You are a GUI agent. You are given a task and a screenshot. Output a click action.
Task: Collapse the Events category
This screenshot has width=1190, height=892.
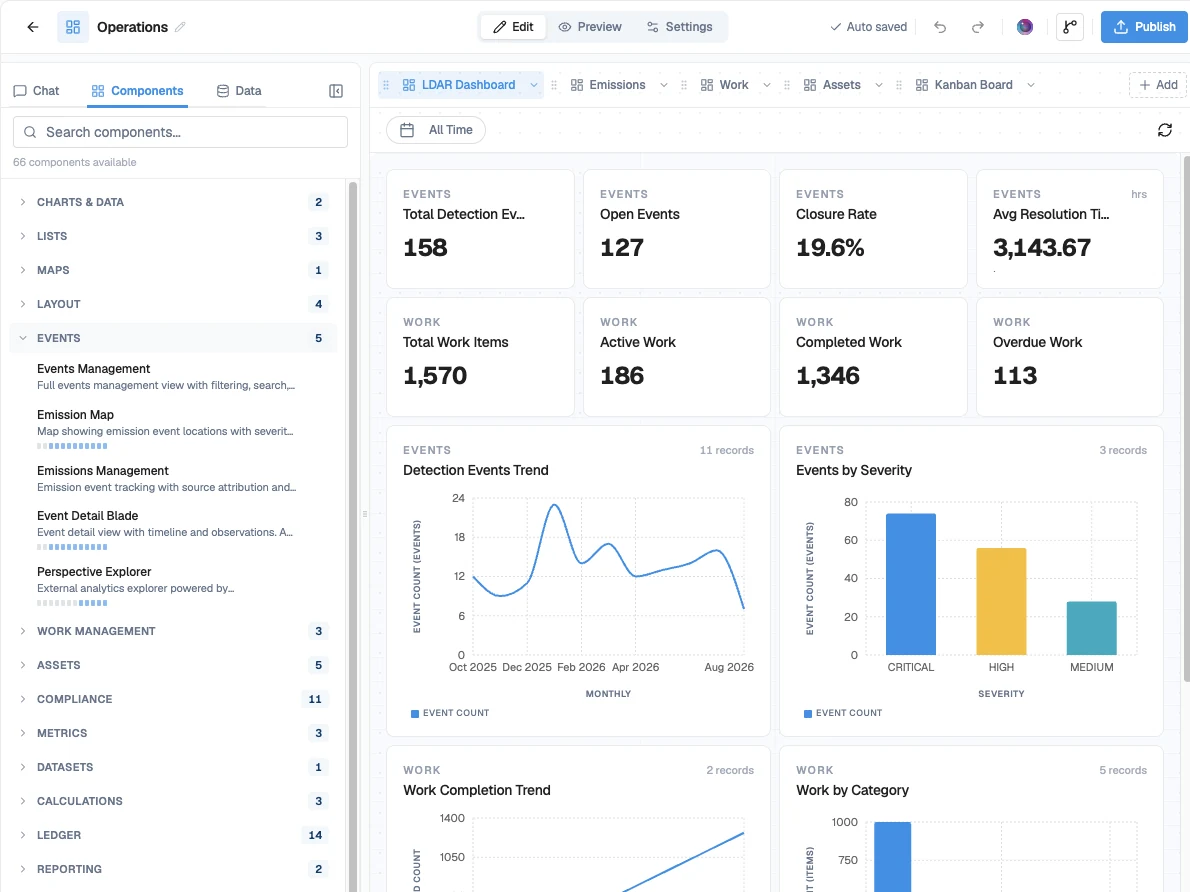click(x=173, y=338)
